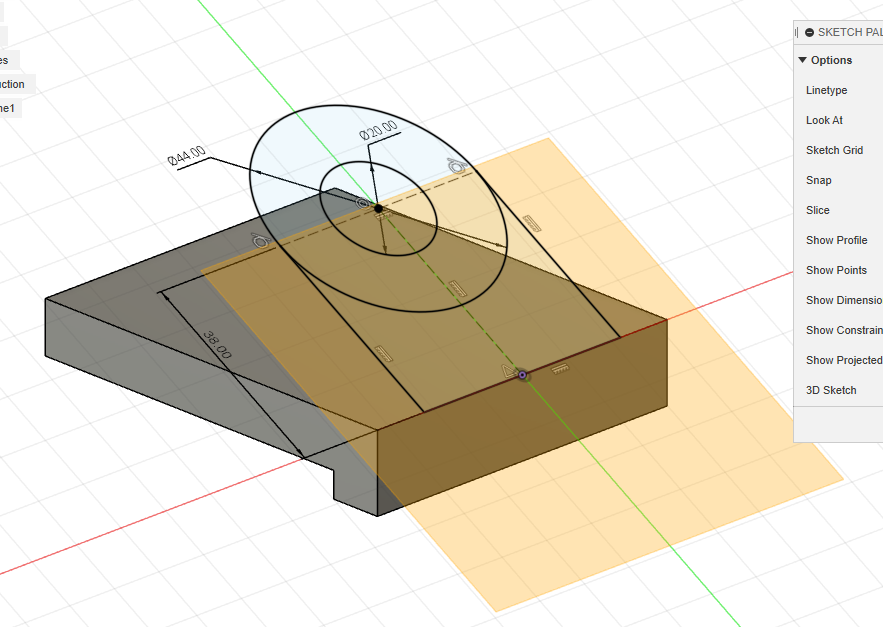Select the Ø20.00 diameter dimension
The image size is (883, 627).
point(378,132)
